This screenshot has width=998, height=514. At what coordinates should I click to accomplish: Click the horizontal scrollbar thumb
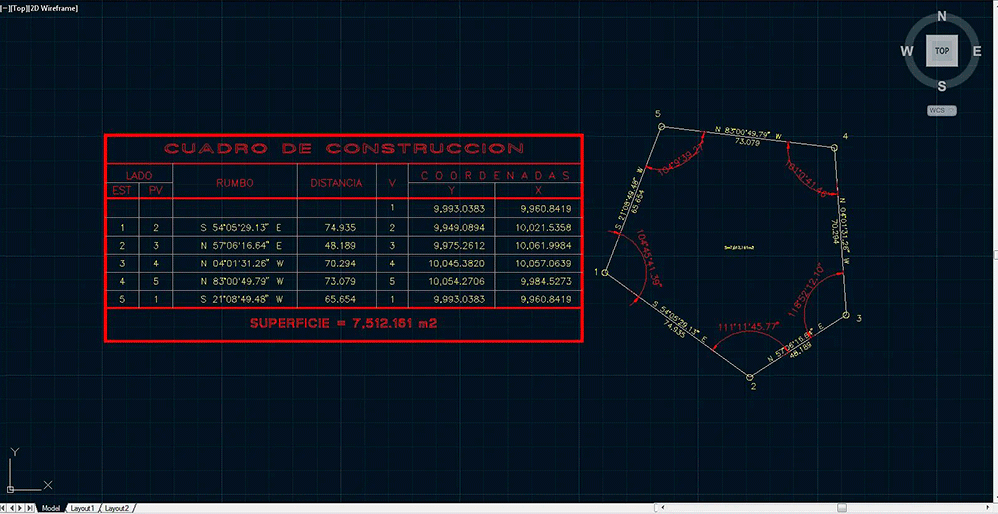coord(842,508)
